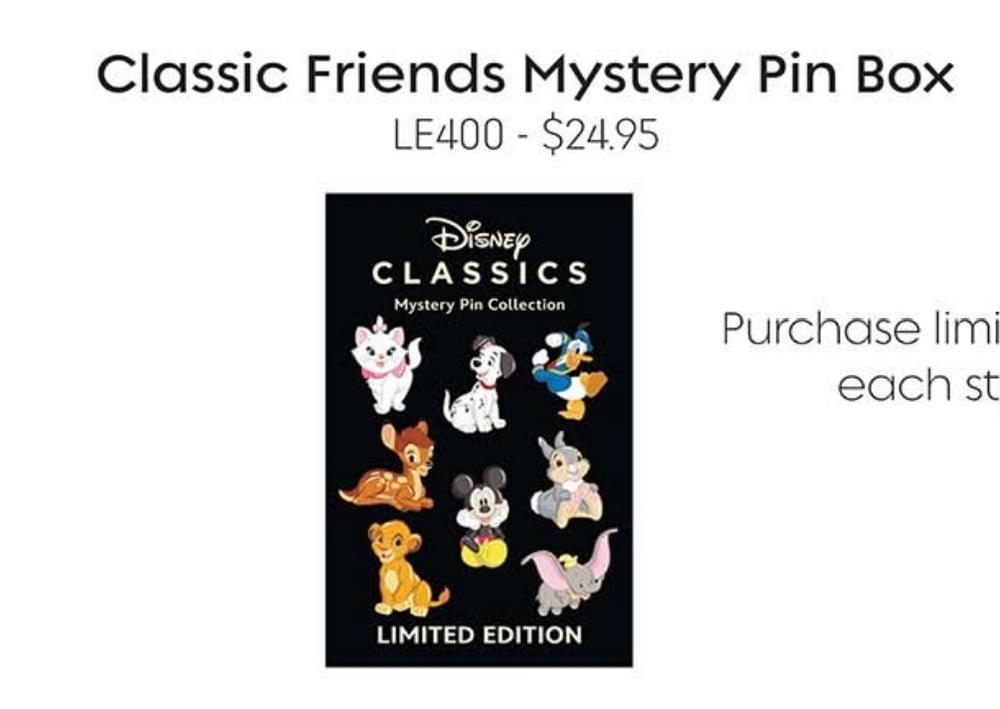
Task: Click the 'each st' partial text line
Action: (x=918, y=386)
